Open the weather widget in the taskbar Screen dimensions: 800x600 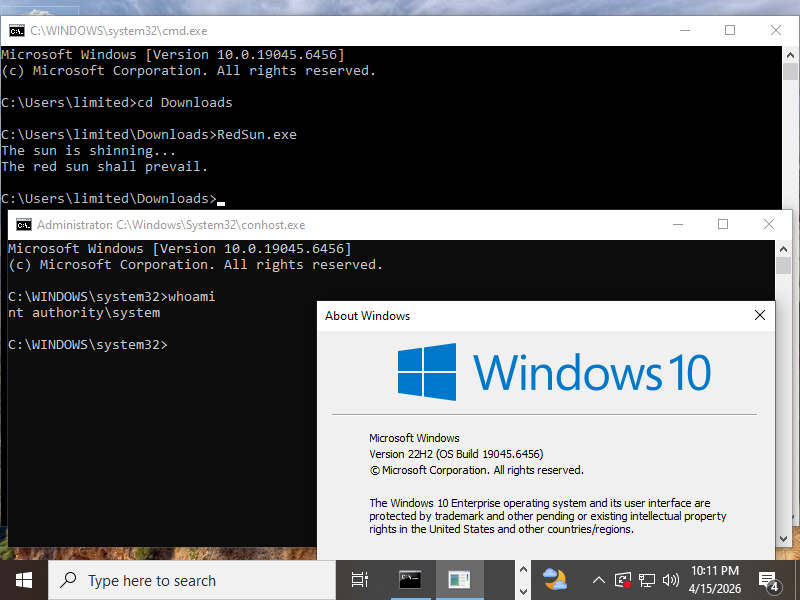(x=555, y=580)
